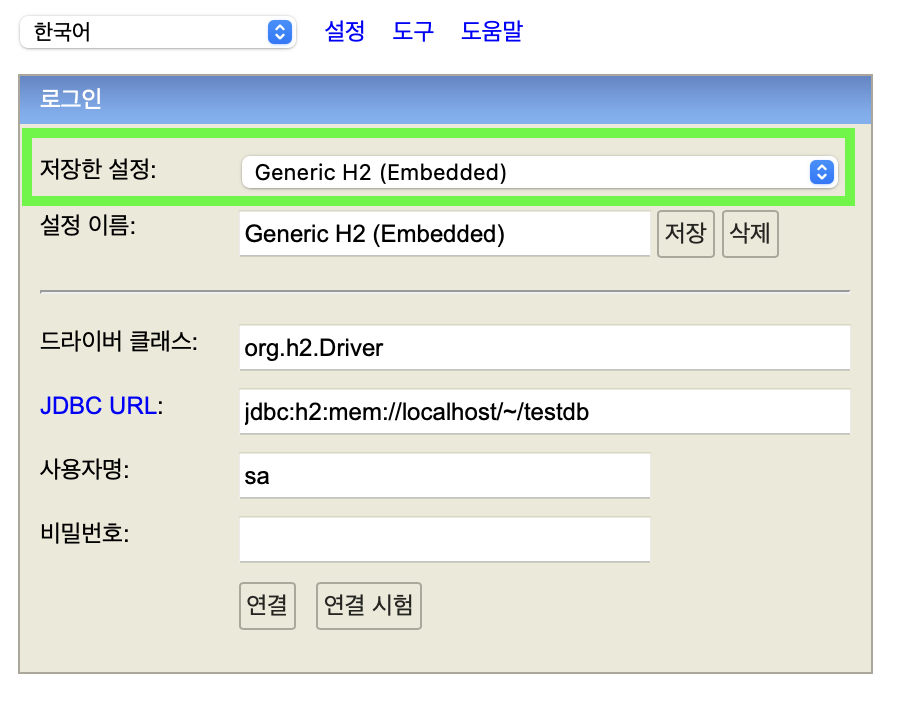Click the 사용자명 field containing sa
The width and height of the screenshot is (908, 704).
(x=445, y=476)
